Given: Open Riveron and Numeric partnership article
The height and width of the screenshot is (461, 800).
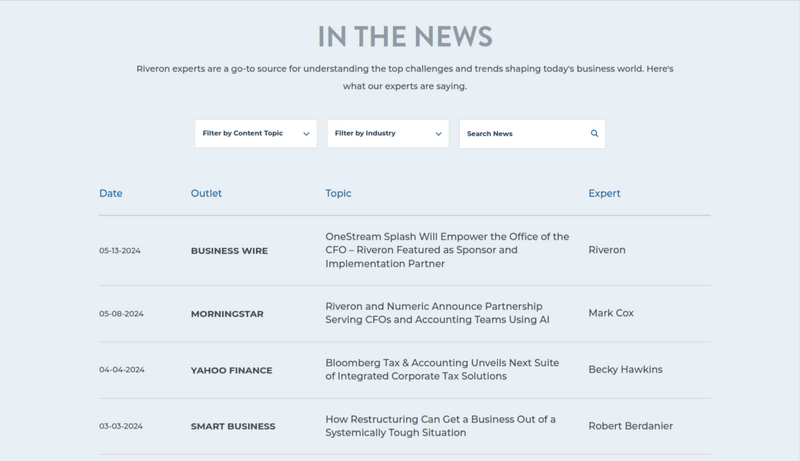Looking at the screenshot, I should pos(434,313).
